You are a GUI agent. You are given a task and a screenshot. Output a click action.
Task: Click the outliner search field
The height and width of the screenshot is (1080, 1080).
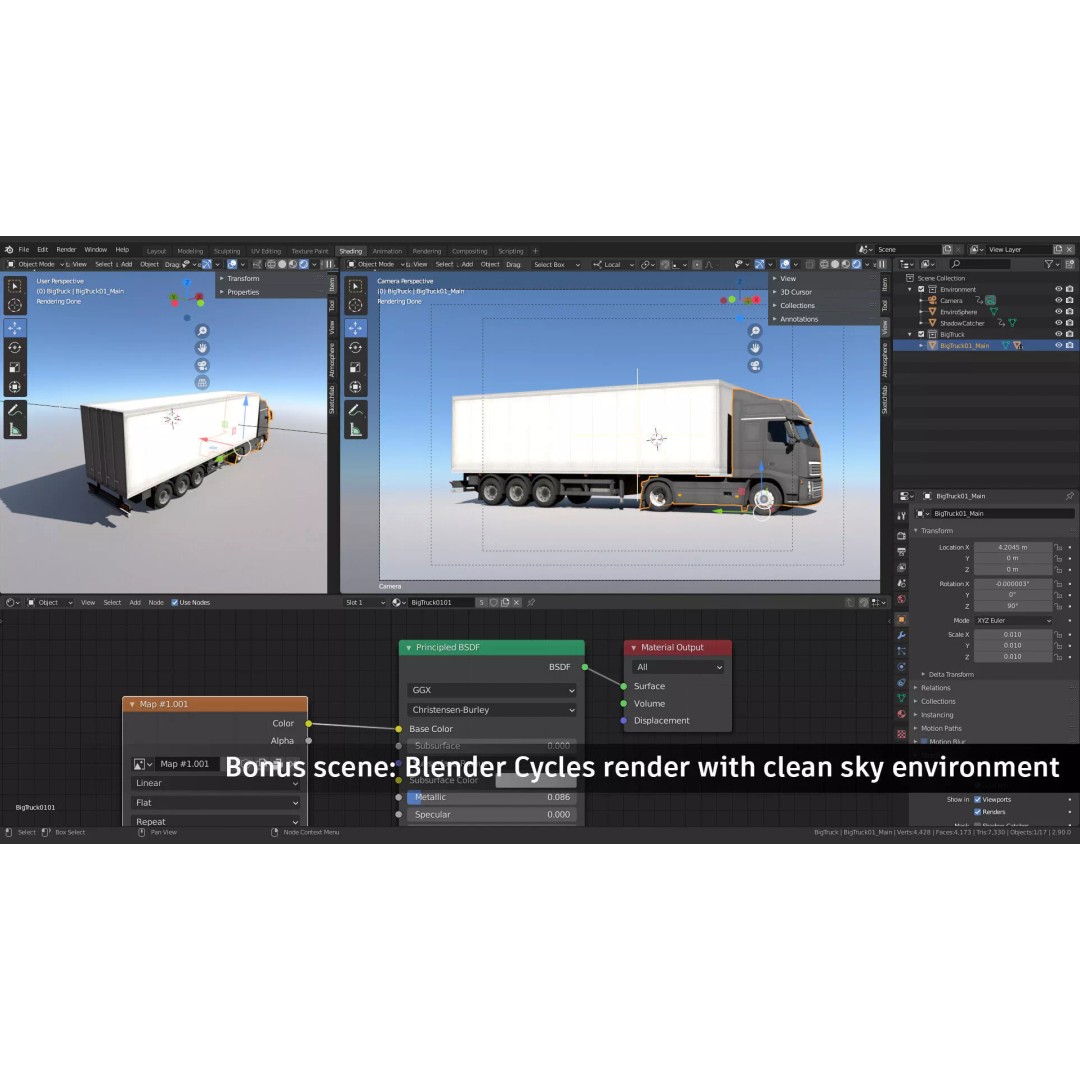click(x=980, y=264)
